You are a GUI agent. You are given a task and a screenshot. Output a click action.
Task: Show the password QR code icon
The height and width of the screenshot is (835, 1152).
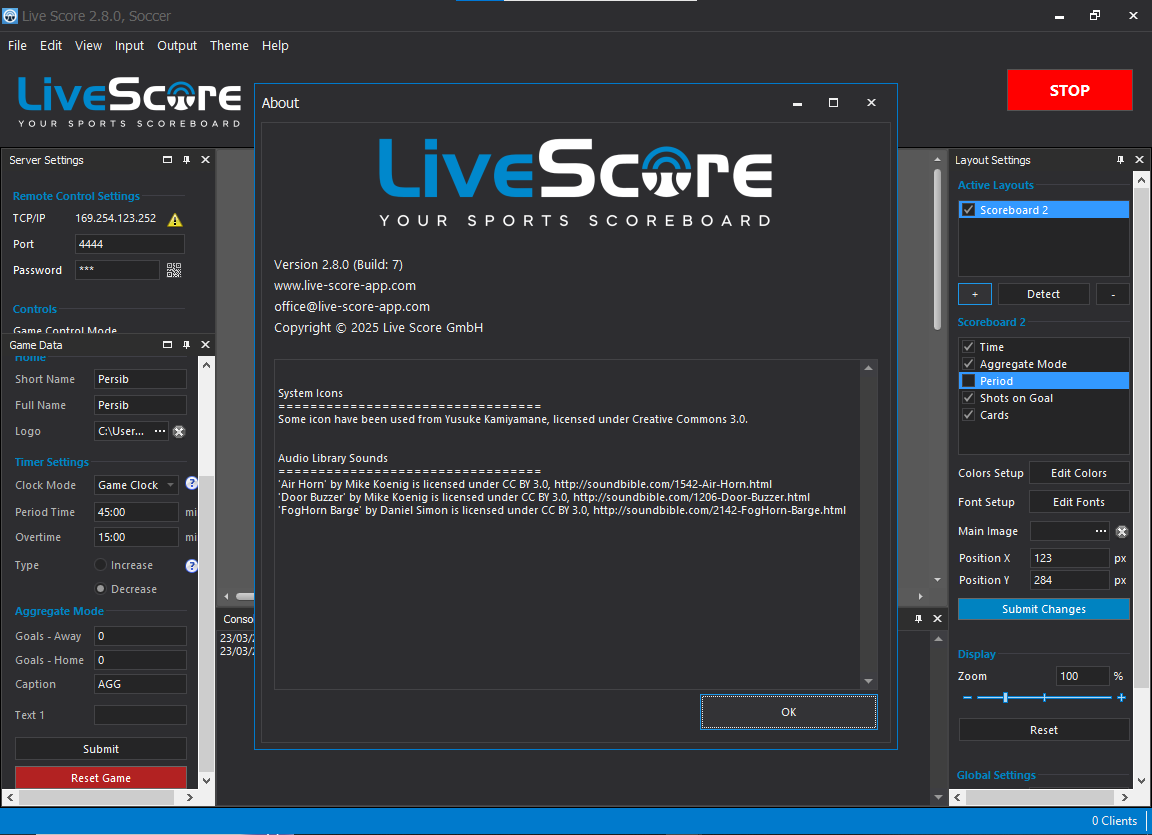174,270
